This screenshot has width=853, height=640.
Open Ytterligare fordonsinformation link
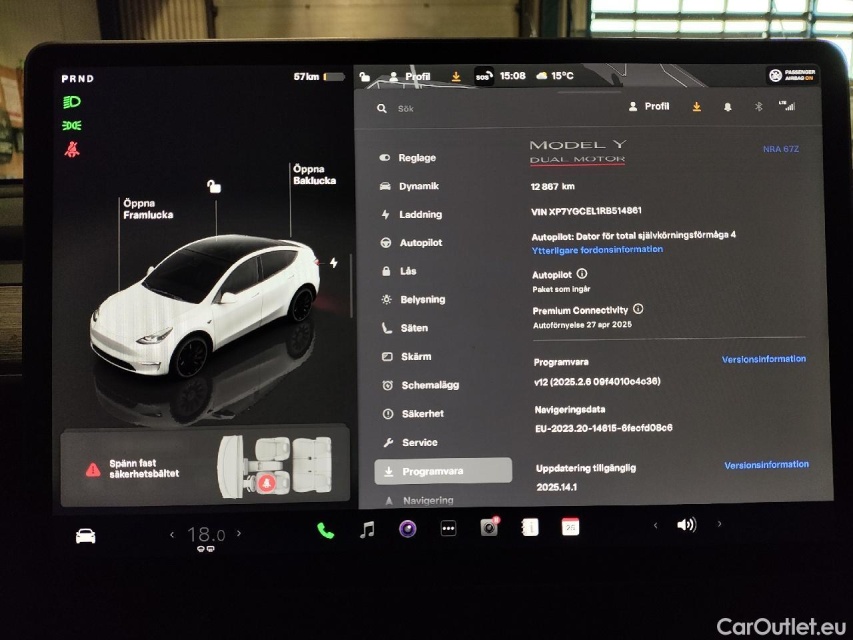click(x=597, y=250)
